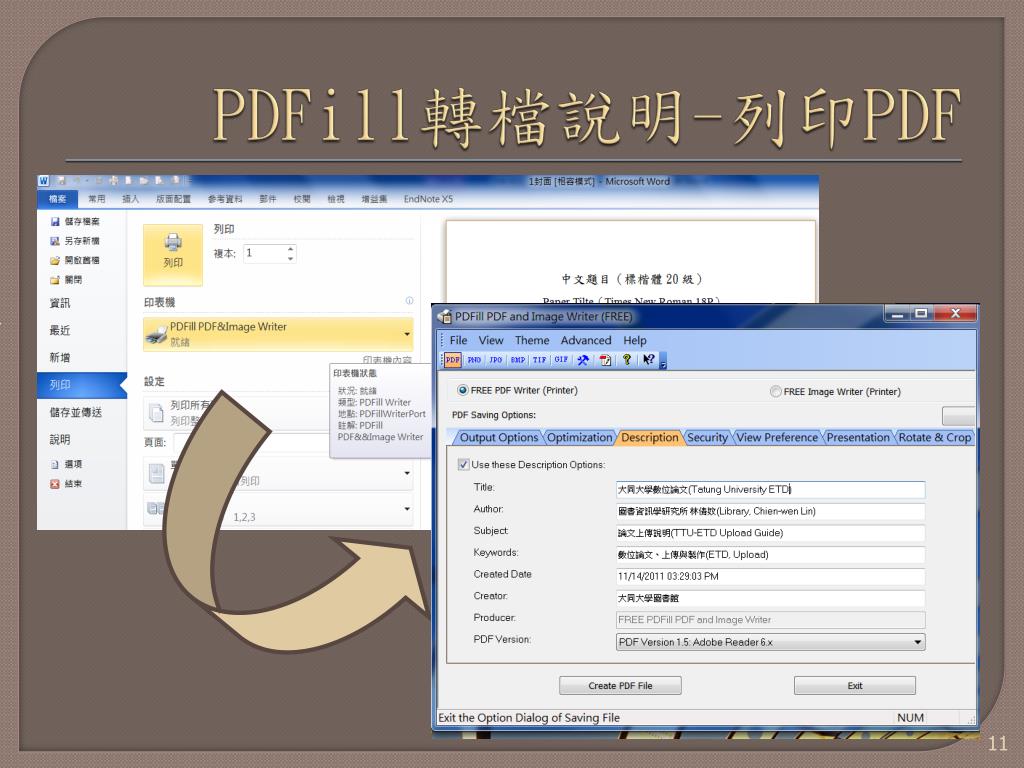
Task: Select FREE Image Writer (Printer) radio button
Action: click(x=775, y=392)
